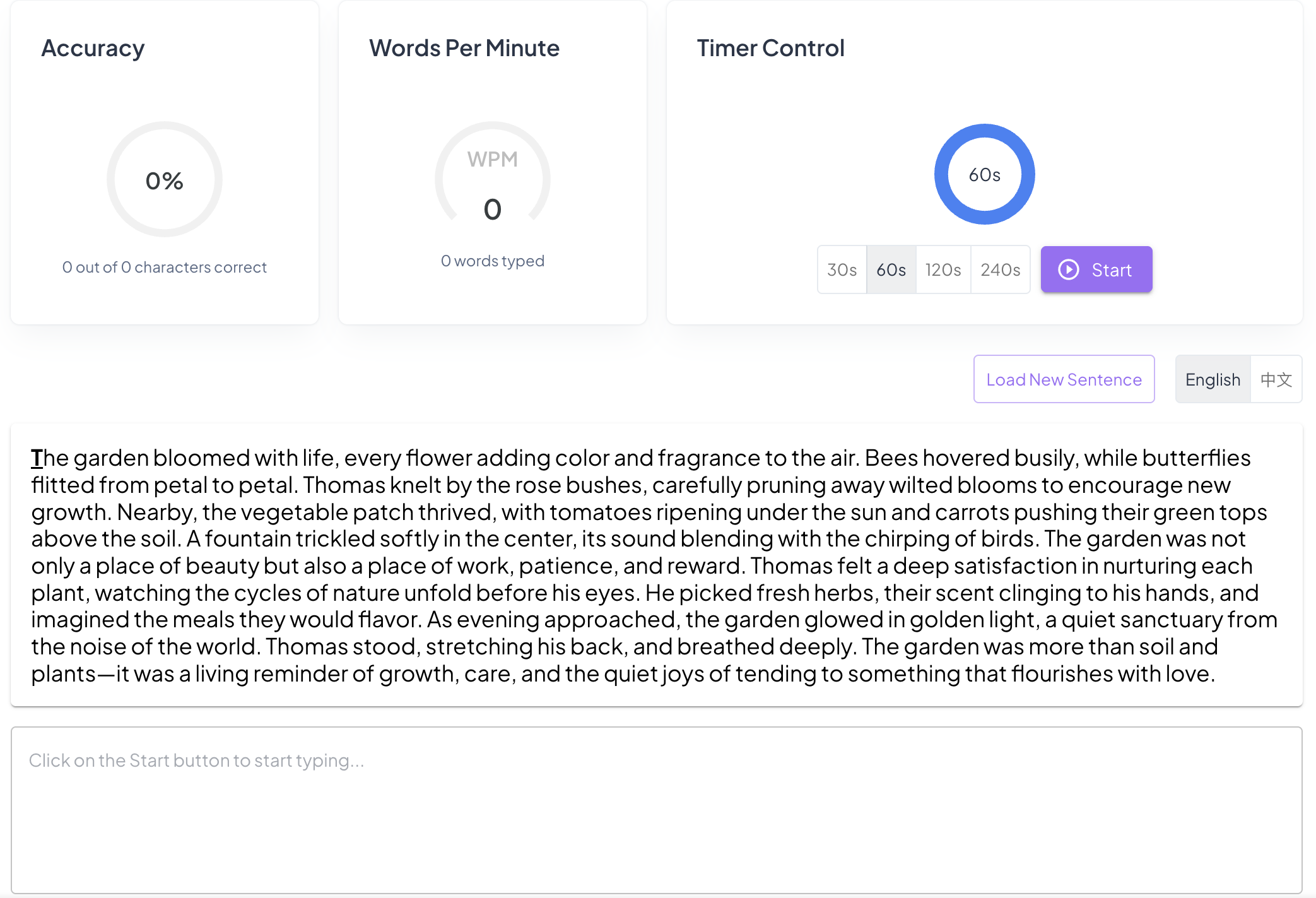Click the Timer Control heading
This screenshot has width=1316, height=898.
click(x=770, y=48)
